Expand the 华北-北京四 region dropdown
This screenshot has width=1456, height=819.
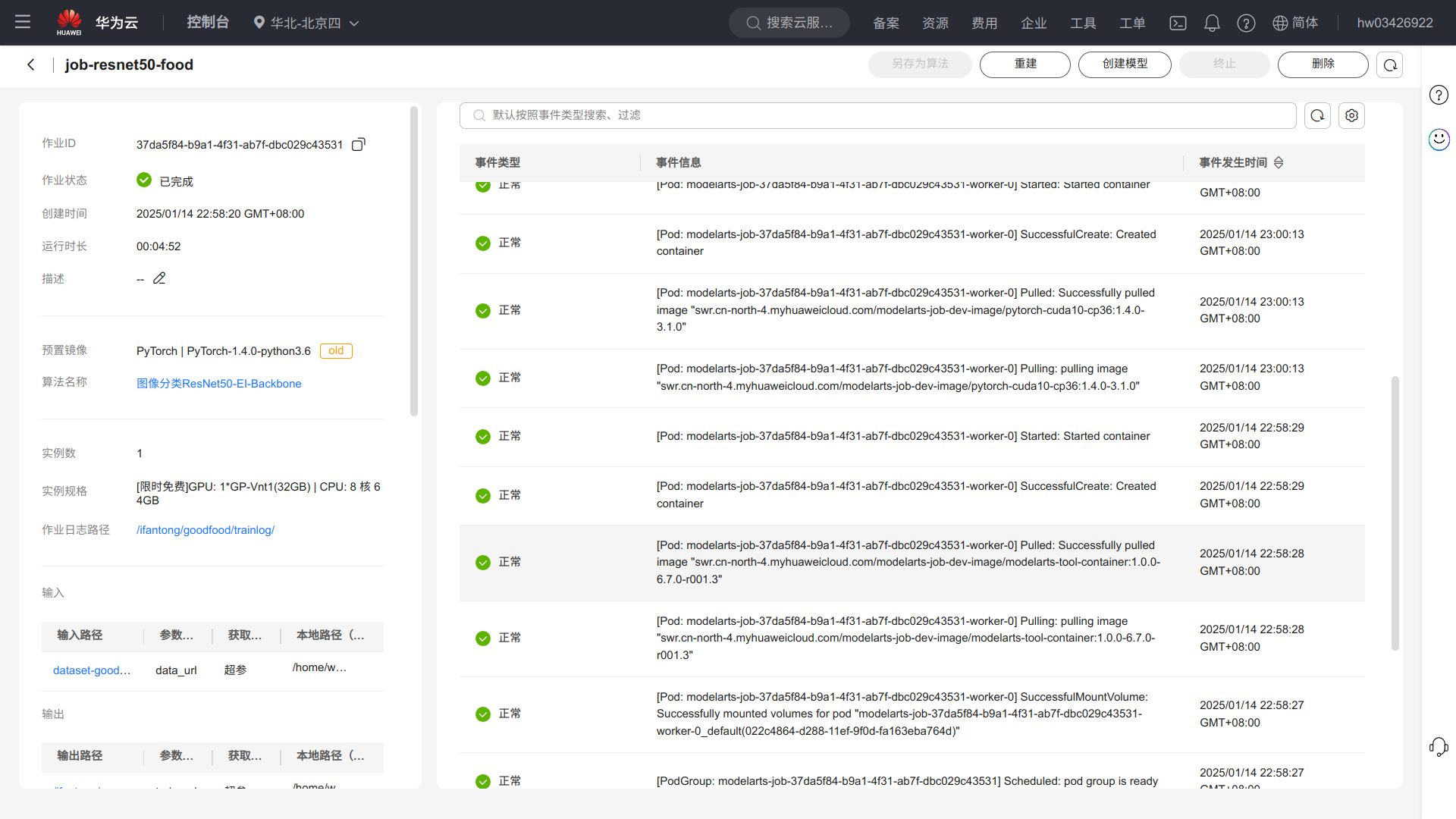306,23
